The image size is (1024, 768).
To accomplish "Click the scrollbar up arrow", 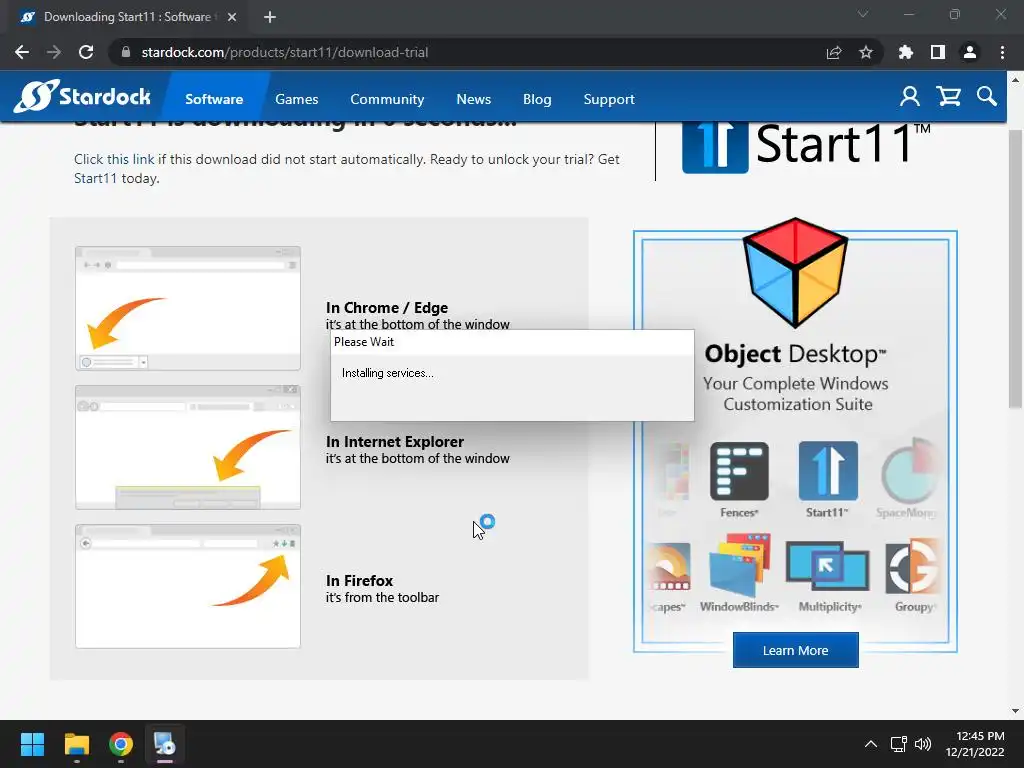I will coord(1015,80).
